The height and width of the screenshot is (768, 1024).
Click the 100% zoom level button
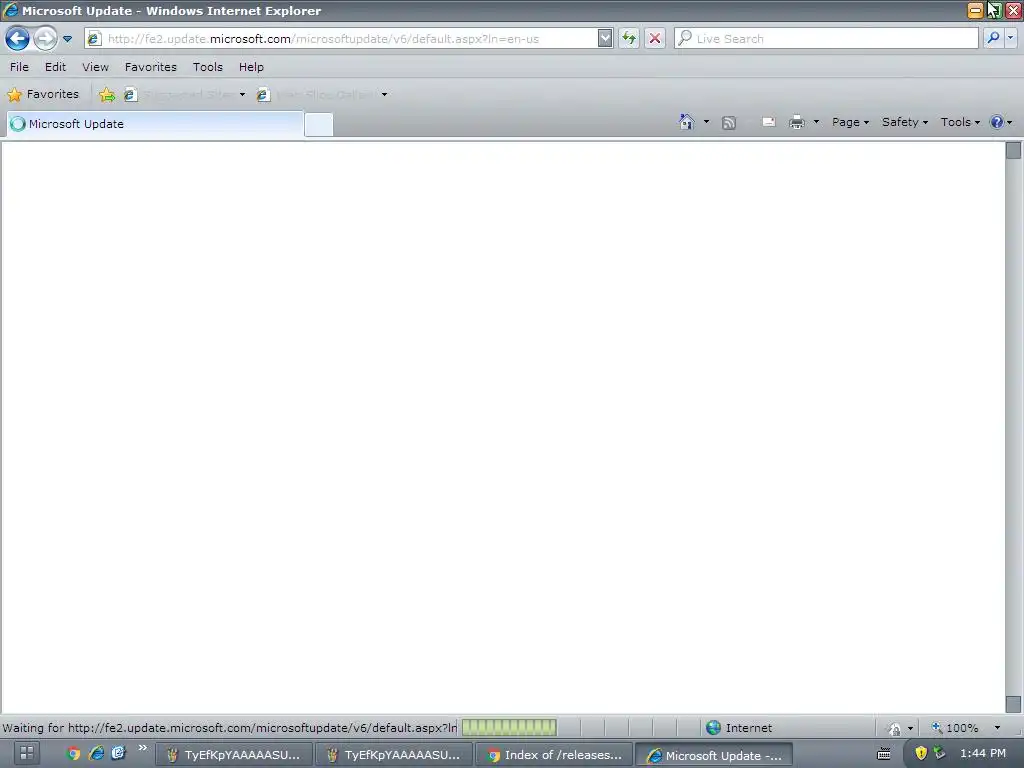click(x=955, y=728)
